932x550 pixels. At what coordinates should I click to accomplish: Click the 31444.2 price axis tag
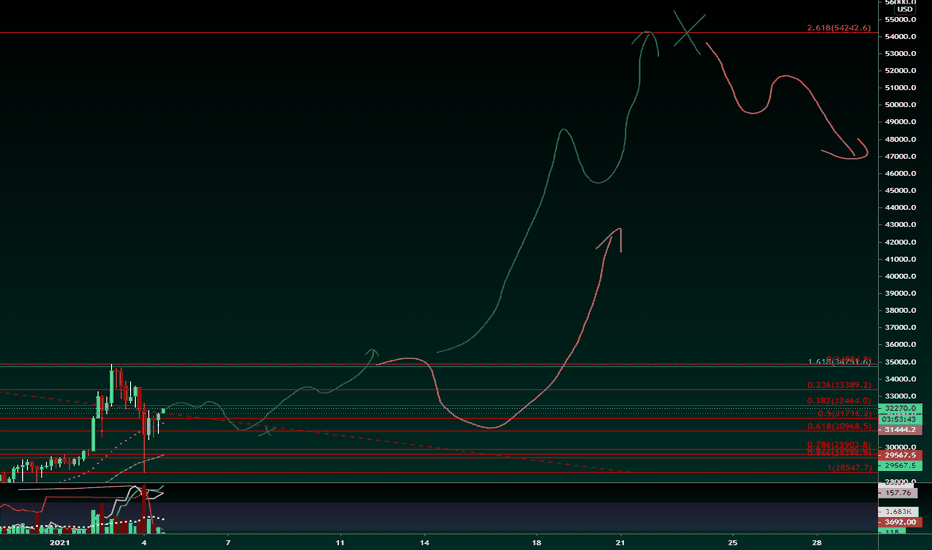click(x=900, y=429)
